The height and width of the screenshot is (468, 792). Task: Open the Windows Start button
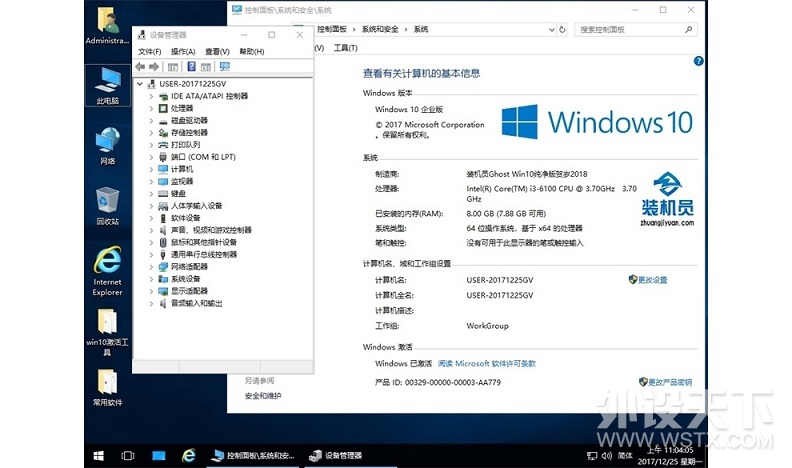[99, 456]
